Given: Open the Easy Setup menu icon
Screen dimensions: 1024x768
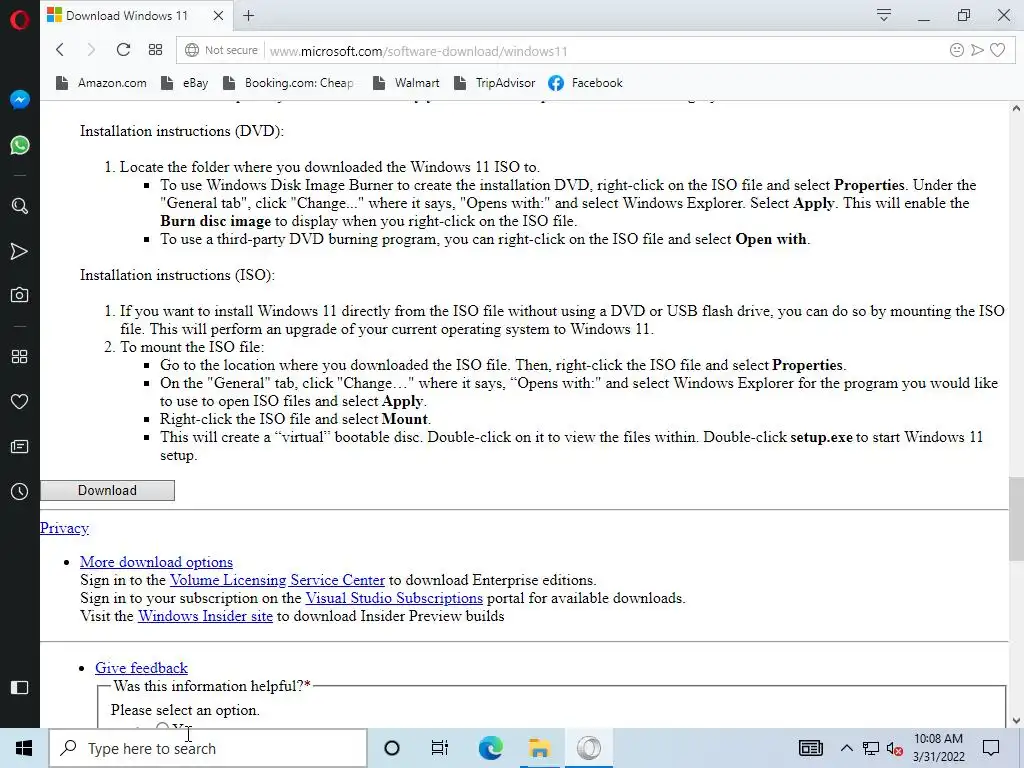Looking at the screenshot, I should (884, 15).
